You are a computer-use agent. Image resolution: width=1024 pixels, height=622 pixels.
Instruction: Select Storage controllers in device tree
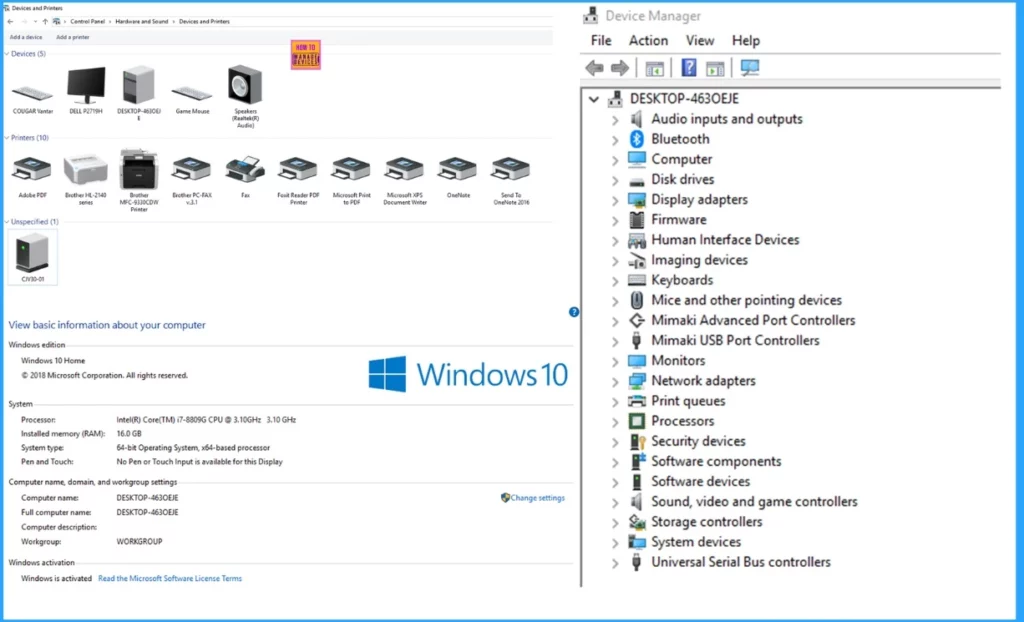[x=707, y=522]
